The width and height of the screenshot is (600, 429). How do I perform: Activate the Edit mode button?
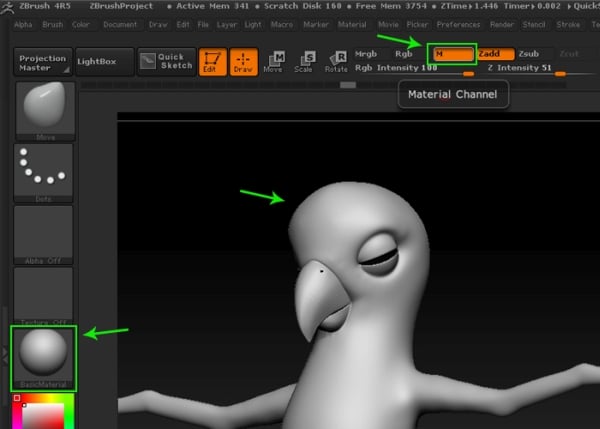pos(211,63)
